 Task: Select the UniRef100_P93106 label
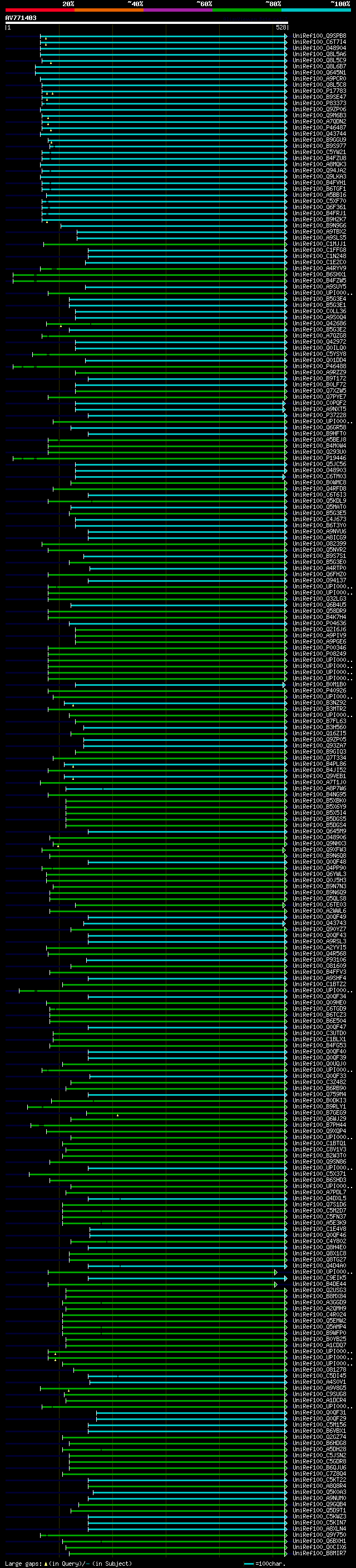pos(319,959)
